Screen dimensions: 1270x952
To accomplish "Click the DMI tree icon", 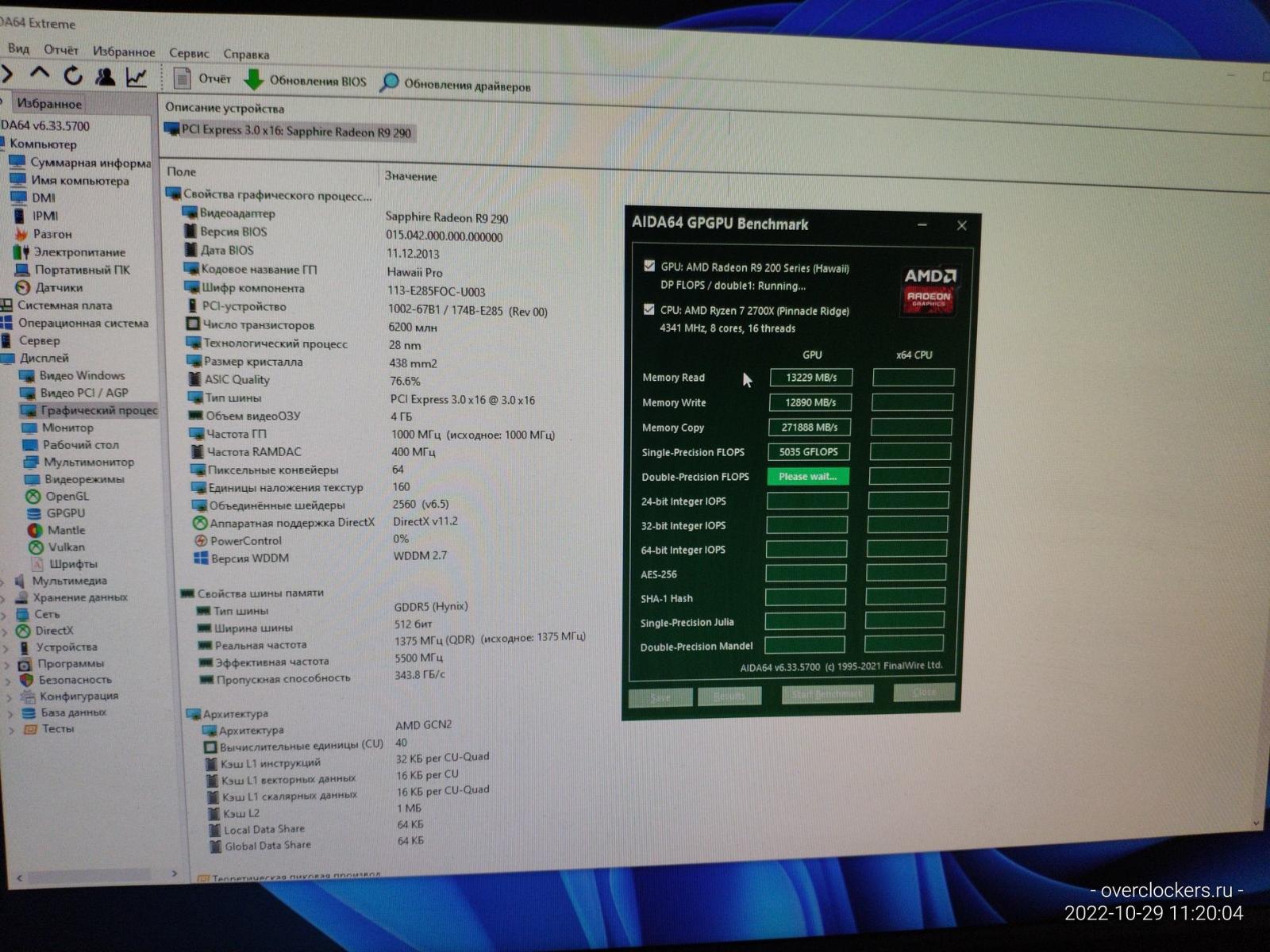I will [19, 197].
